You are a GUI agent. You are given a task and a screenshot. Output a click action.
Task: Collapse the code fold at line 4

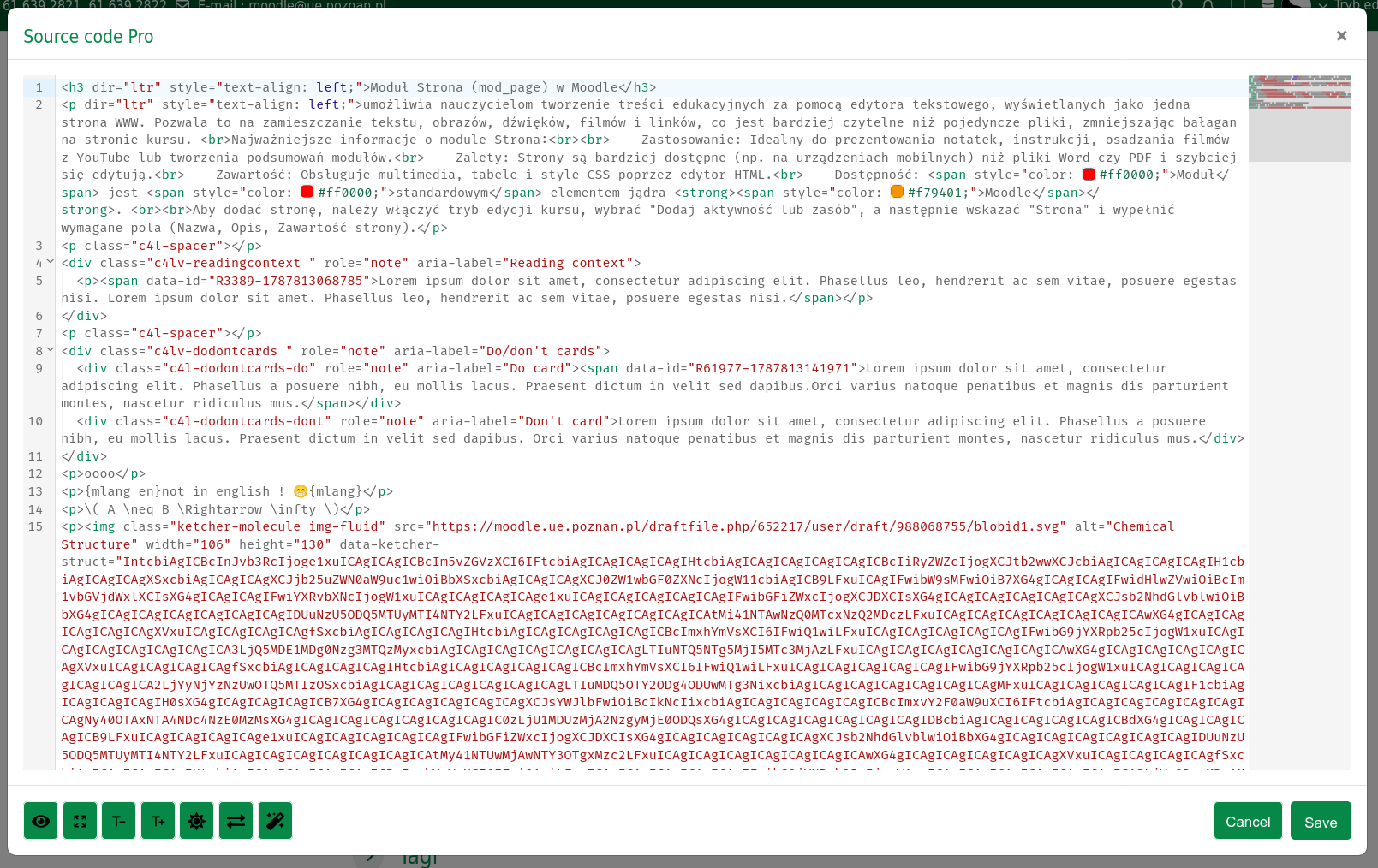[51, 262]
